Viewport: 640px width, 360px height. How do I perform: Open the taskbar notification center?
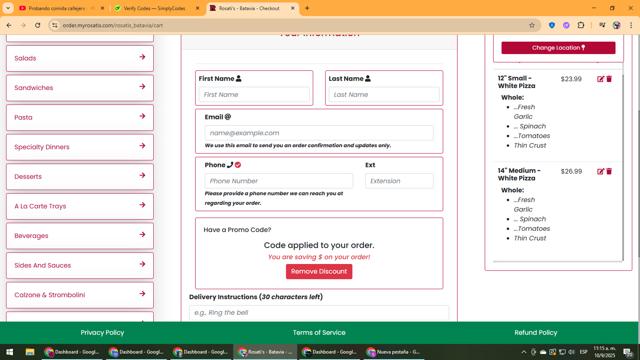tap(628, 352)
